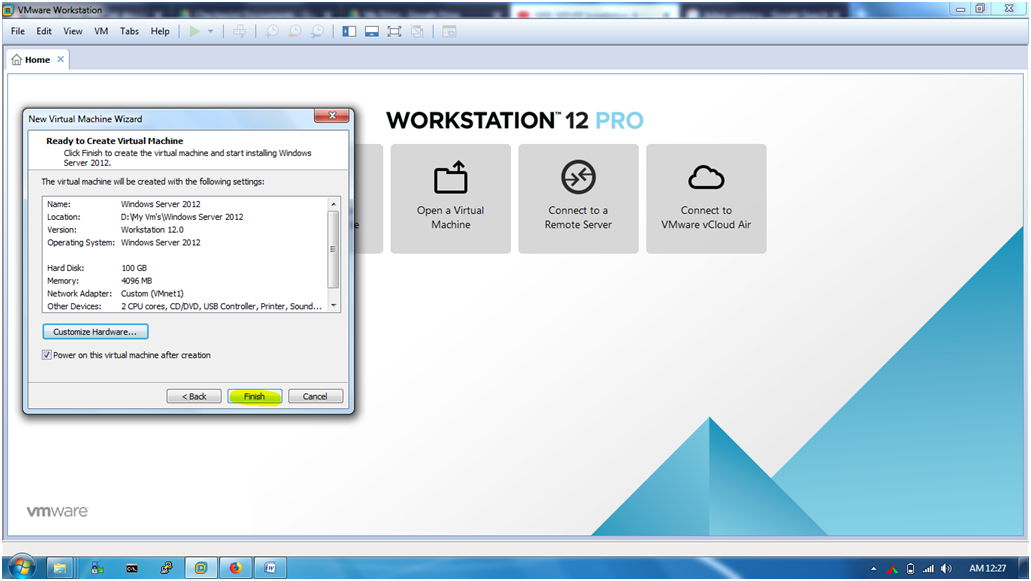Open Microsoft Word from the taskbar
Image resolution: width=1031 pixels, height=581 pixels.
coord(270,568)
